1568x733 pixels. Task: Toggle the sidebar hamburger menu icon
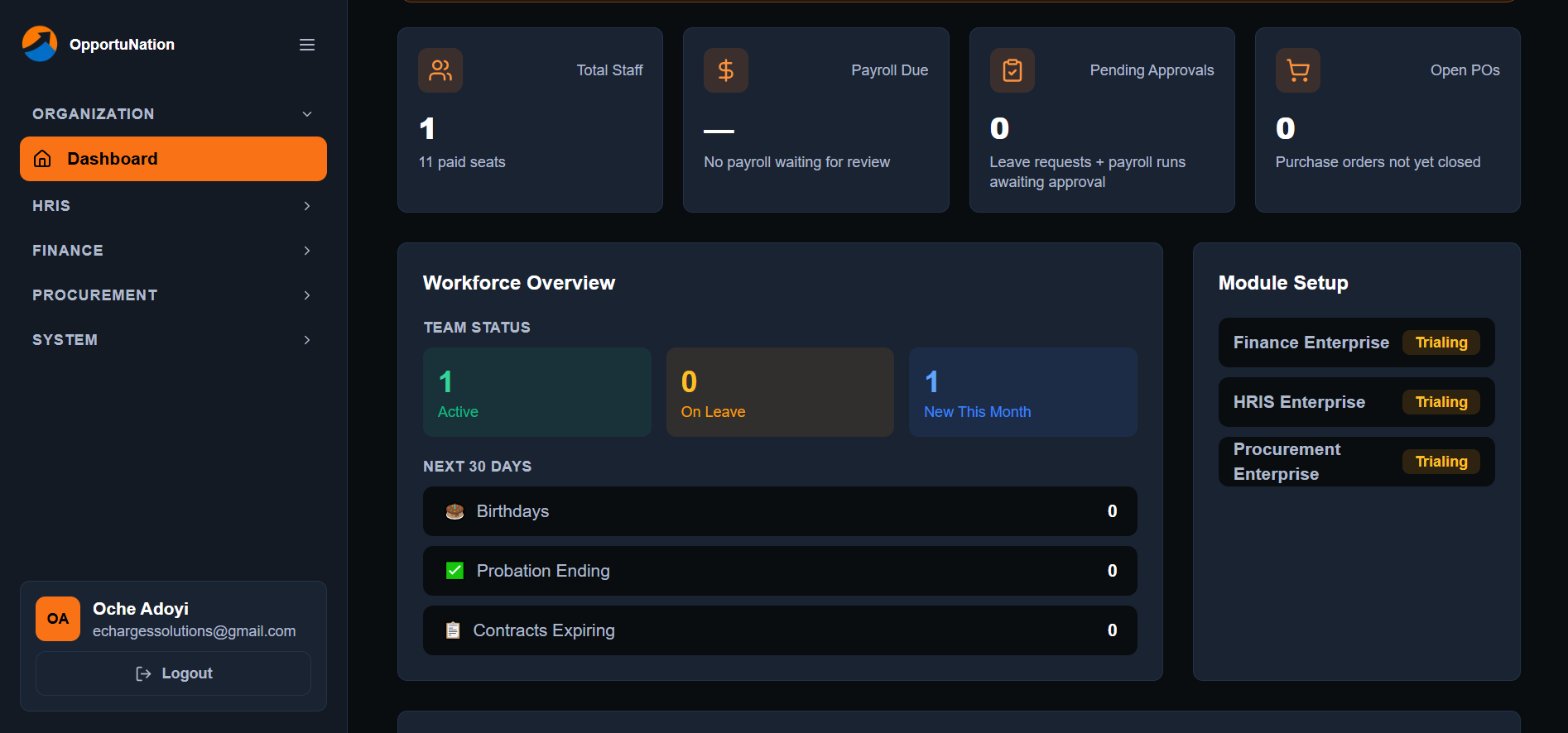[307, 45]
